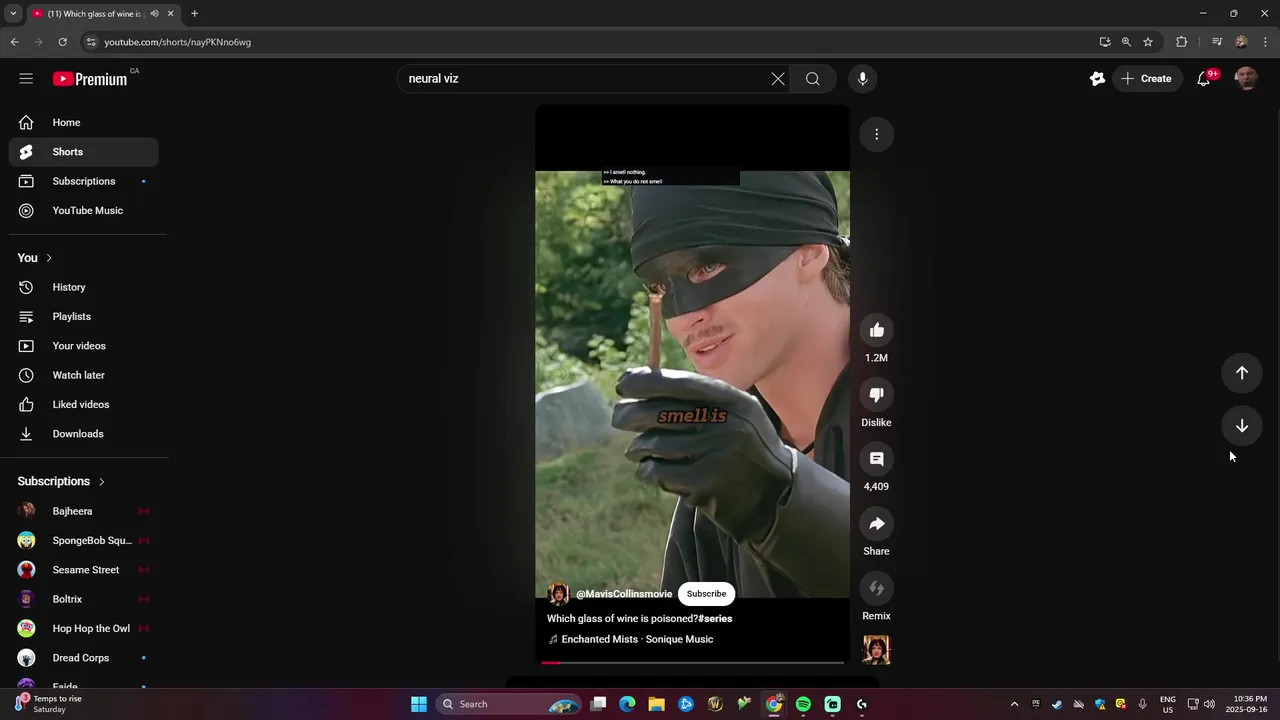Open the Chrome extensions puzzle icon
This screenshot has width=1280, height=720.
click(x=1182, y=42)
